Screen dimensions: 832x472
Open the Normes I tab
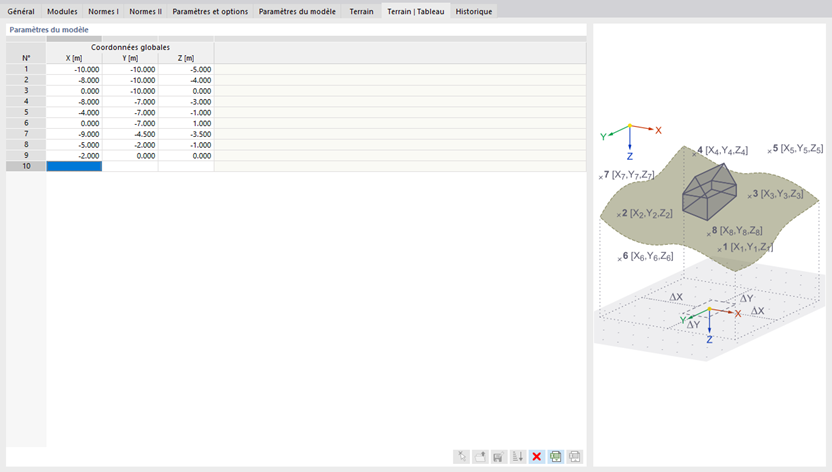tap(103, 11)
